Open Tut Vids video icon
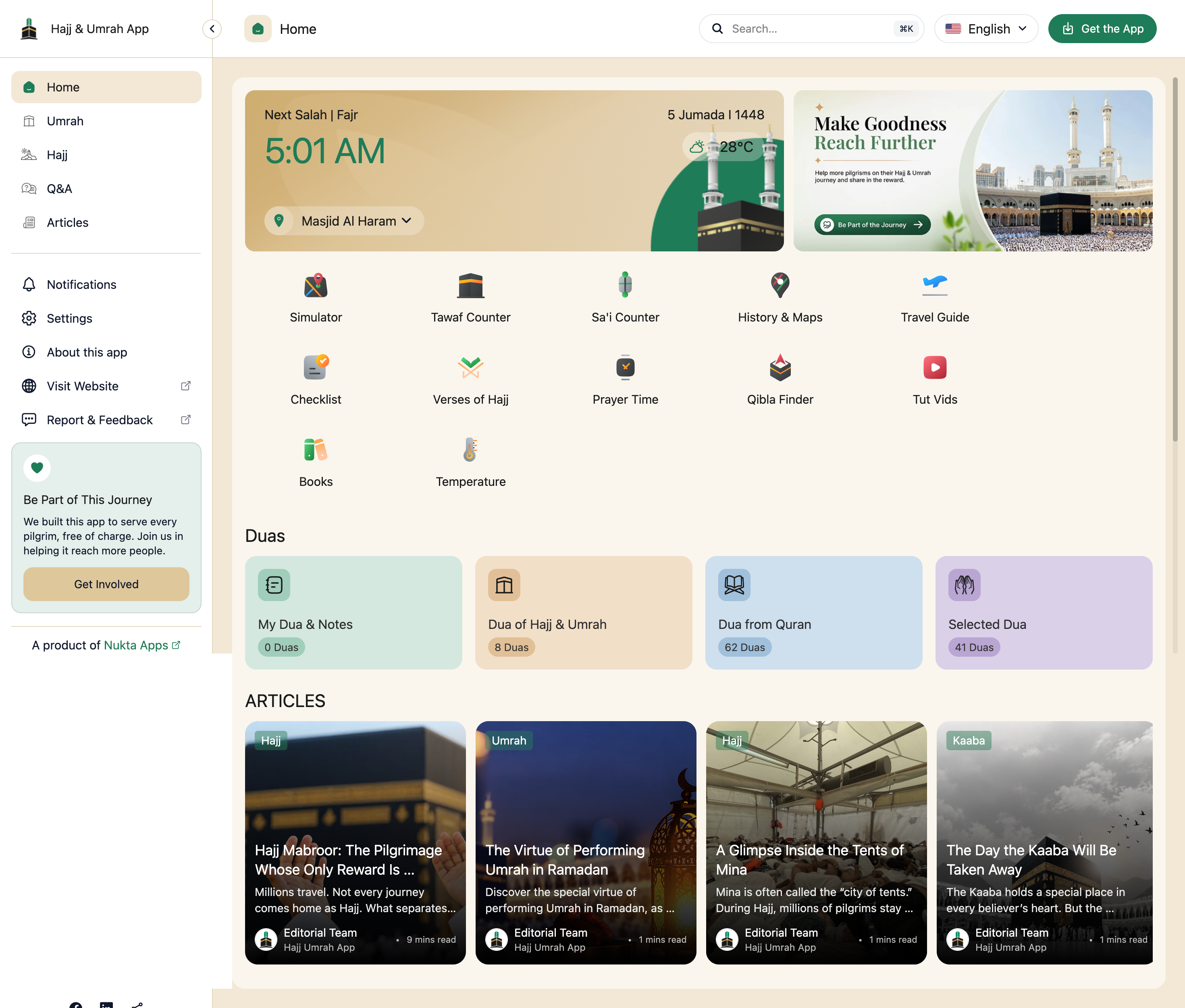 tap(935, 367)
